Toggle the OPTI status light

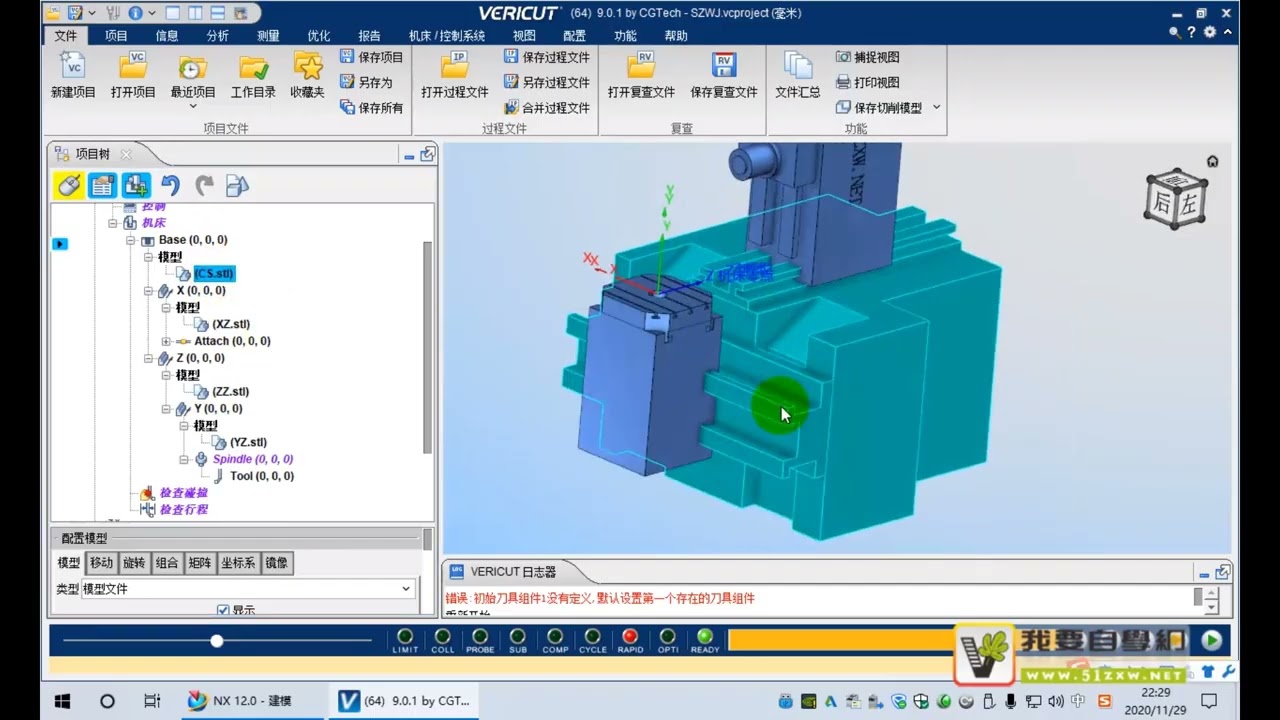[x=667, y=636]
